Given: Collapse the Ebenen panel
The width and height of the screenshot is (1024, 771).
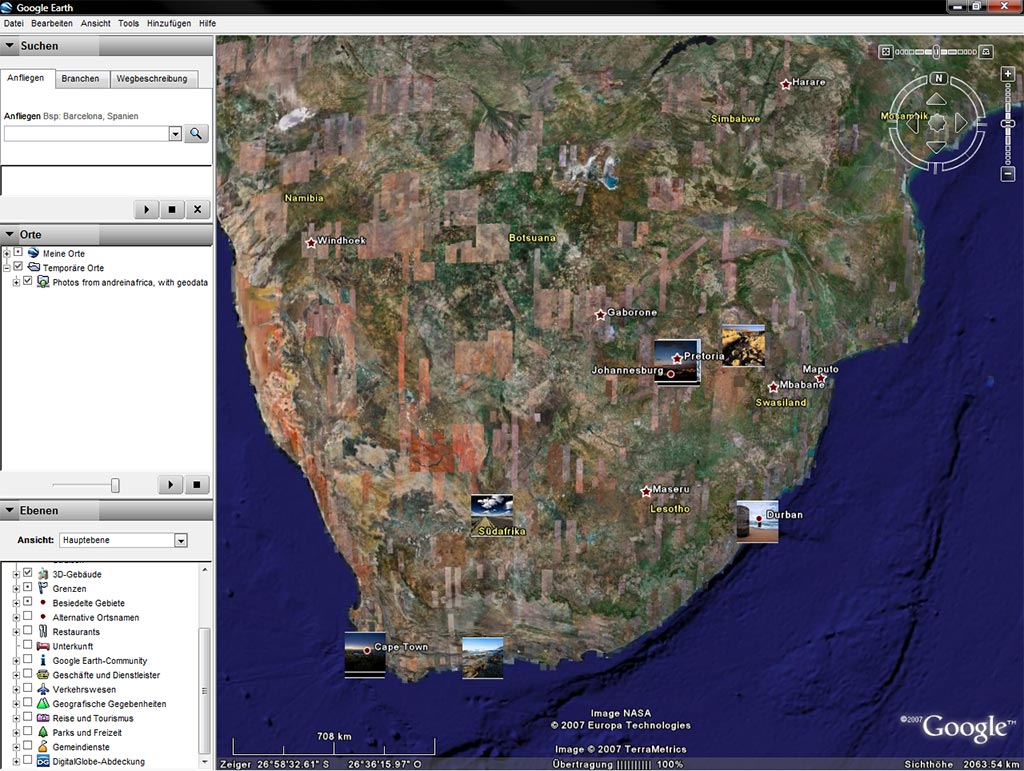Looking at the screenshot, I should click(x=10, y=511).
